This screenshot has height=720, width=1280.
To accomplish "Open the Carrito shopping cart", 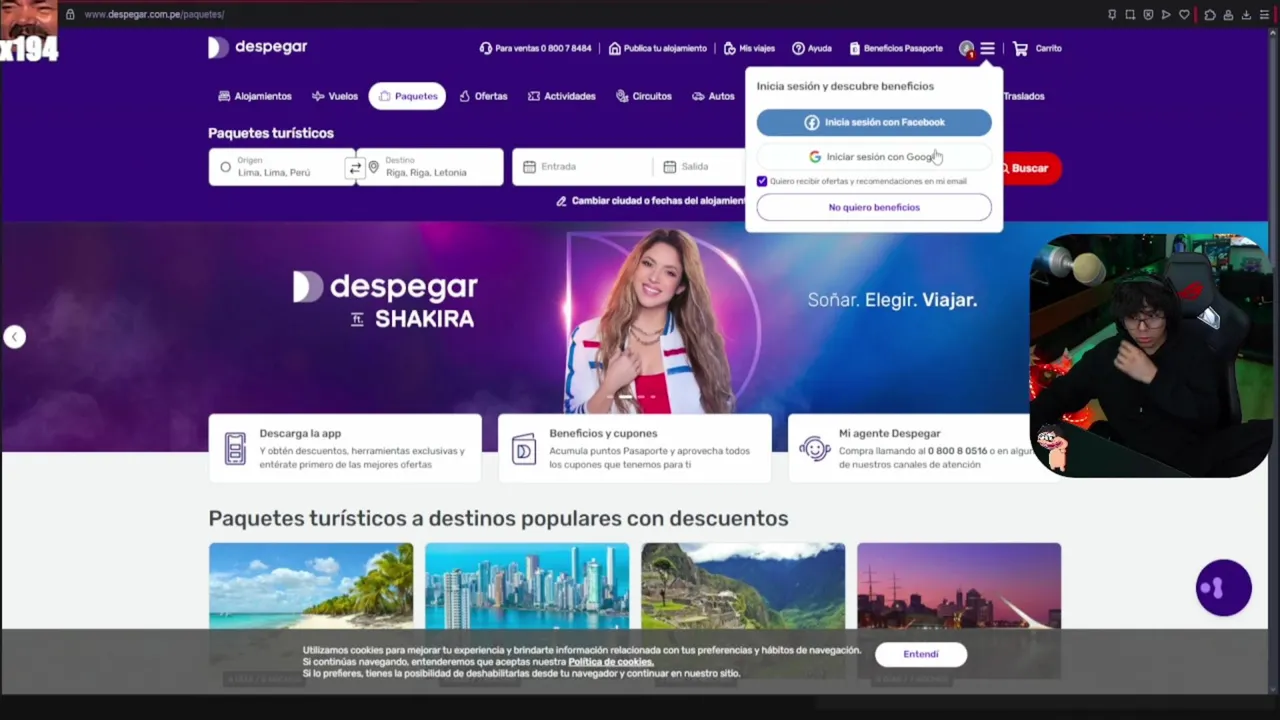I will (x=1037, y=48).
